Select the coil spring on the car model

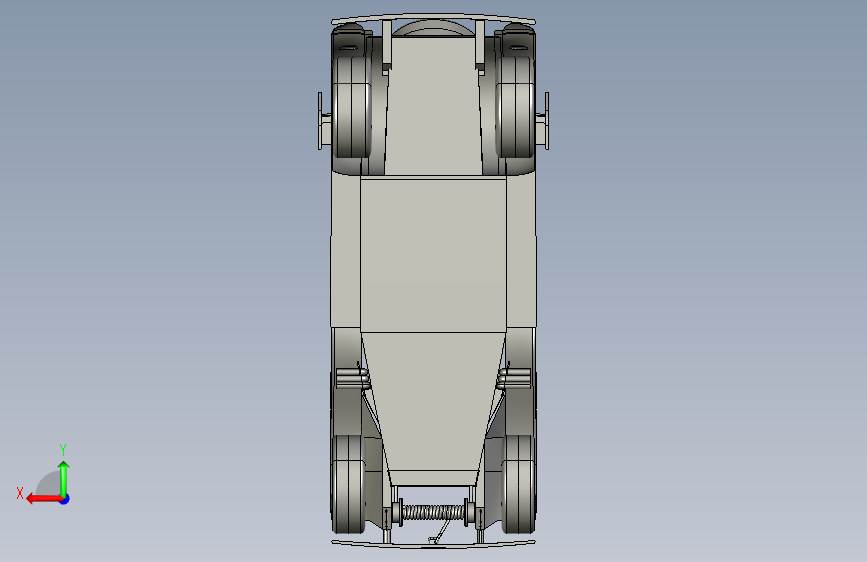[x=433, y=512]
